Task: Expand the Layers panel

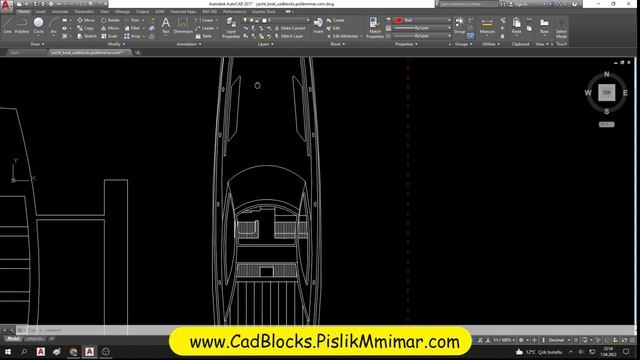Action: [265, 44]
